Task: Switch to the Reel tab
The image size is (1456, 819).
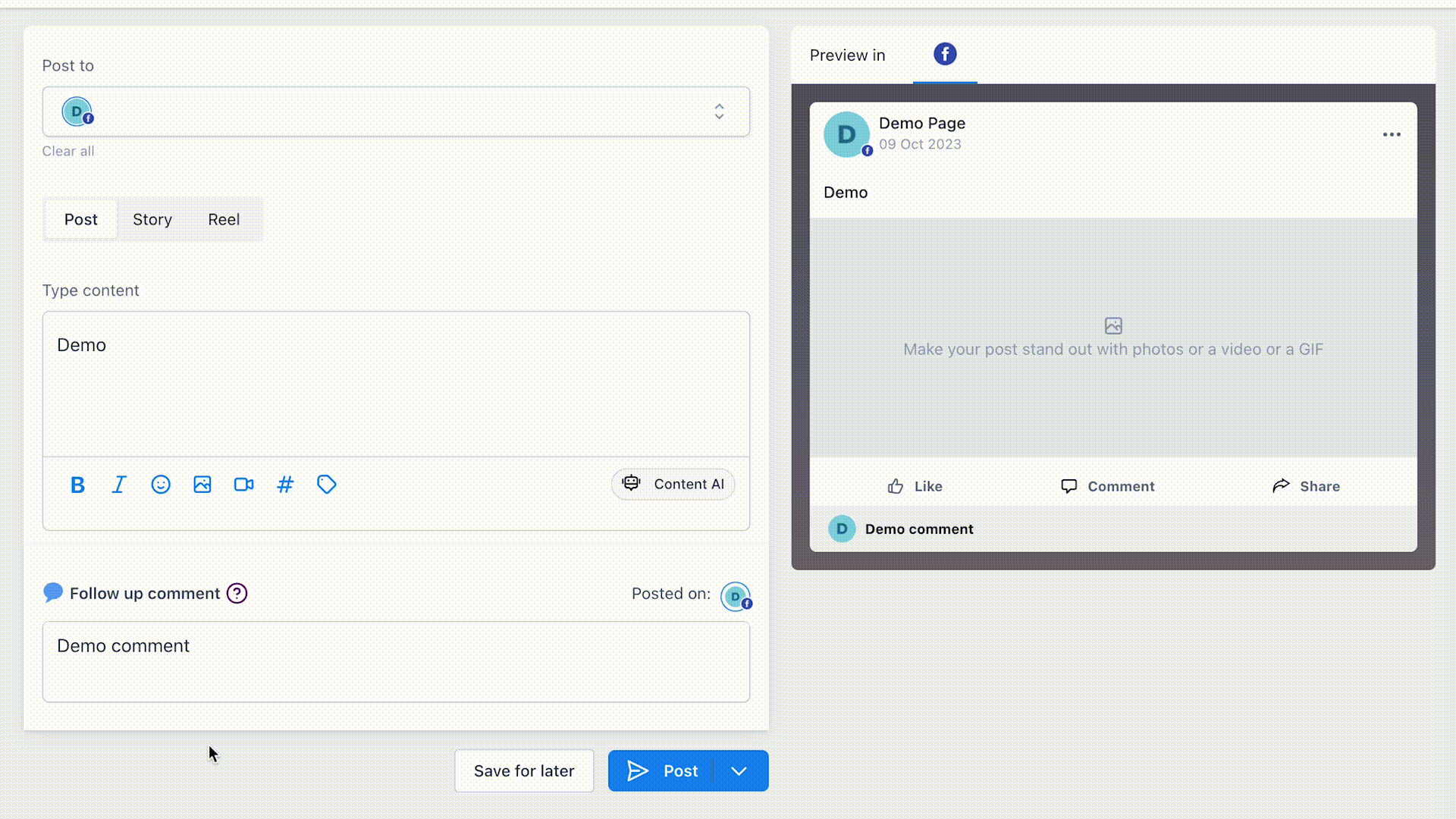Action: (224, 219)
